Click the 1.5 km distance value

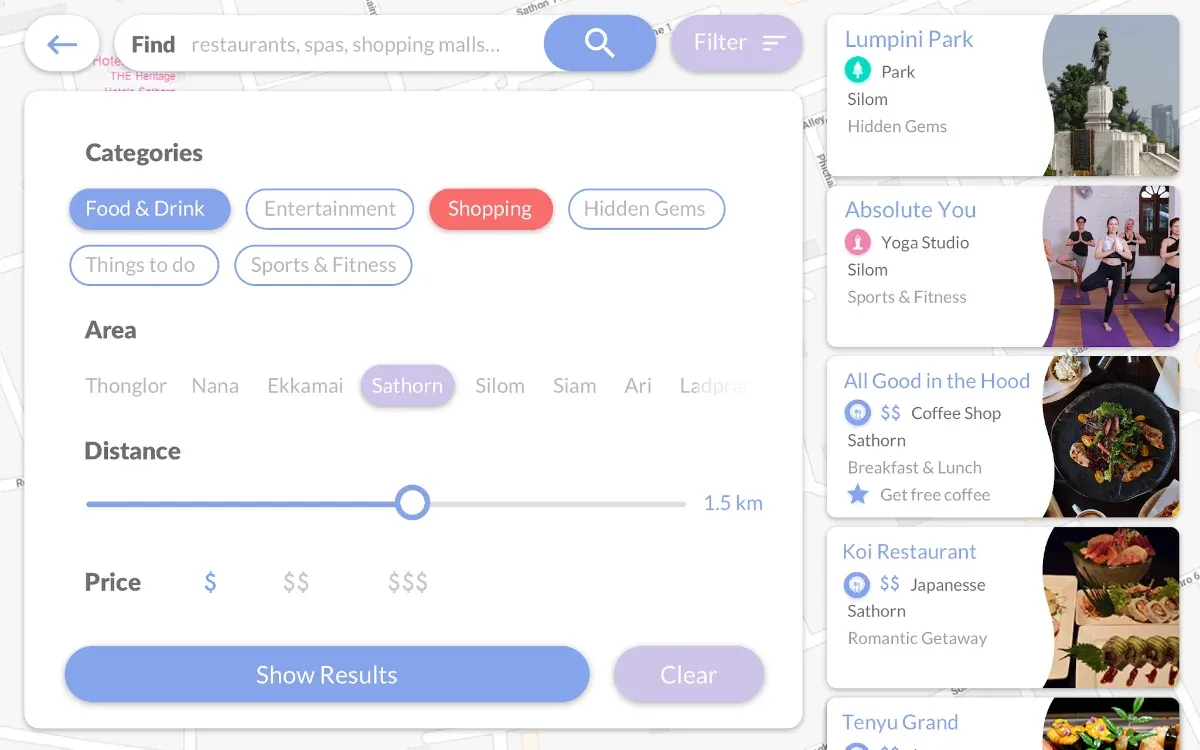tap(733, 503)
